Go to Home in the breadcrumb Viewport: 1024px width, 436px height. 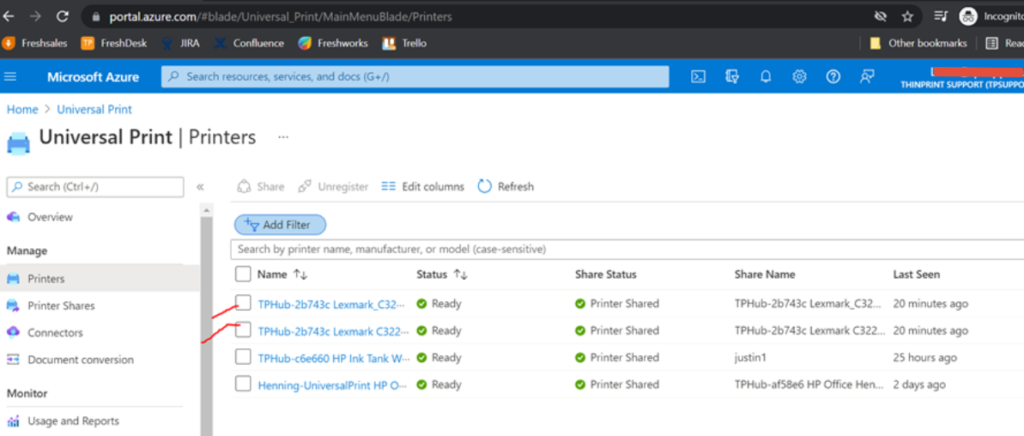pyautogui.click(x=22, y=109)
